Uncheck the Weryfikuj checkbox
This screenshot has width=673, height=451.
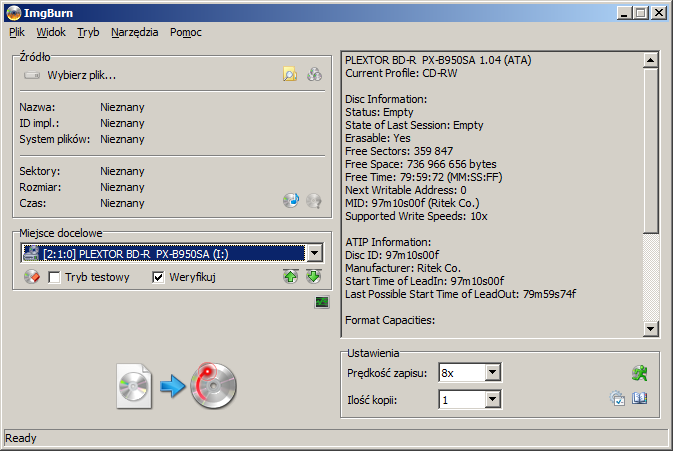click(158, 277)
